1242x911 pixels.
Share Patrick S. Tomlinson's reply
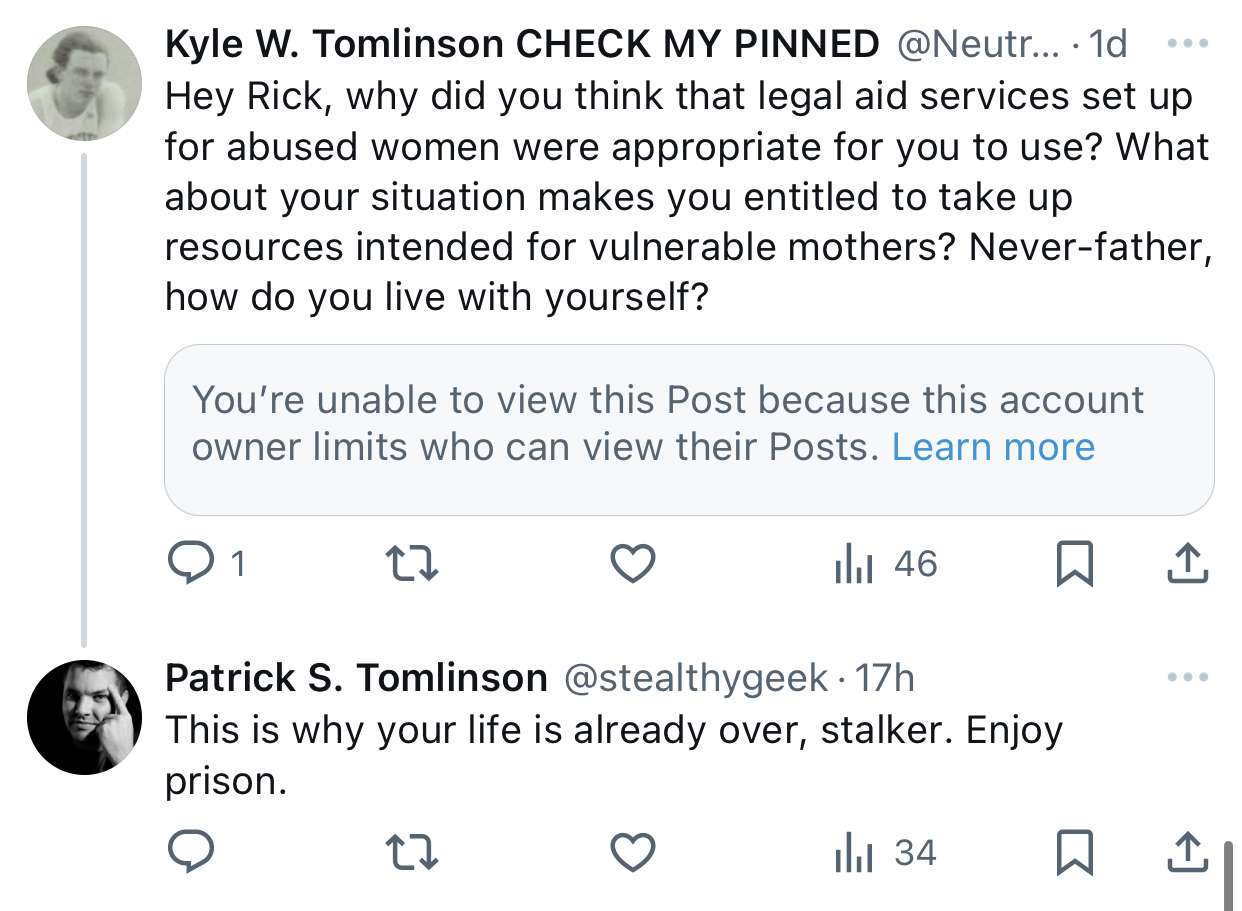(x=1188, y=853)
